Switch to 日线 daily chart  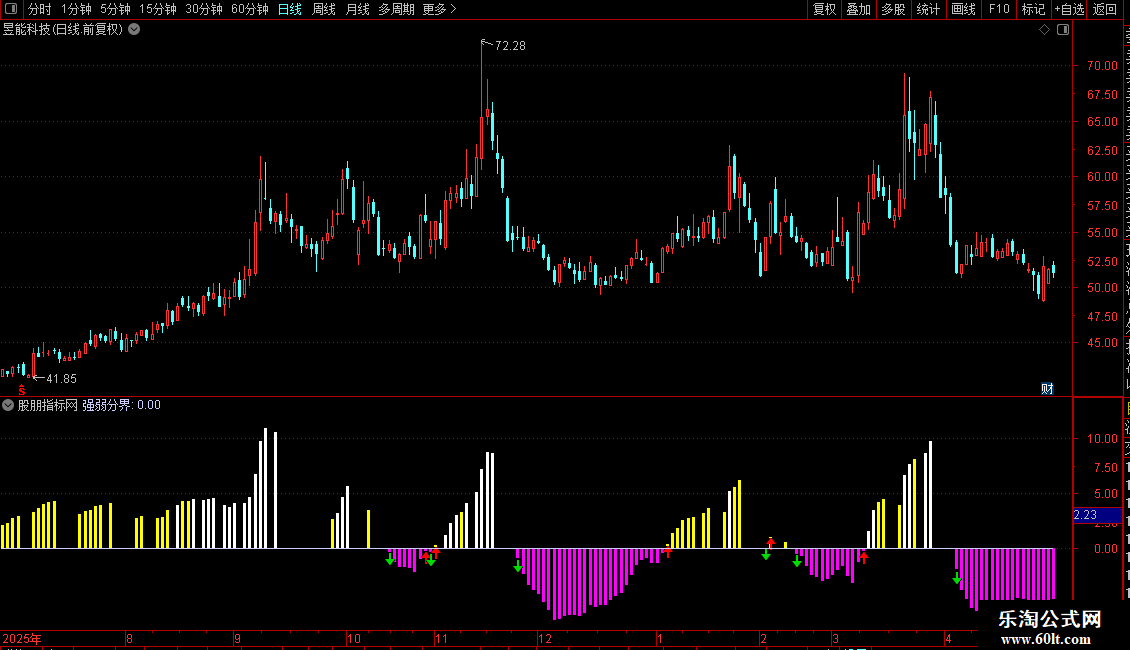290,9
